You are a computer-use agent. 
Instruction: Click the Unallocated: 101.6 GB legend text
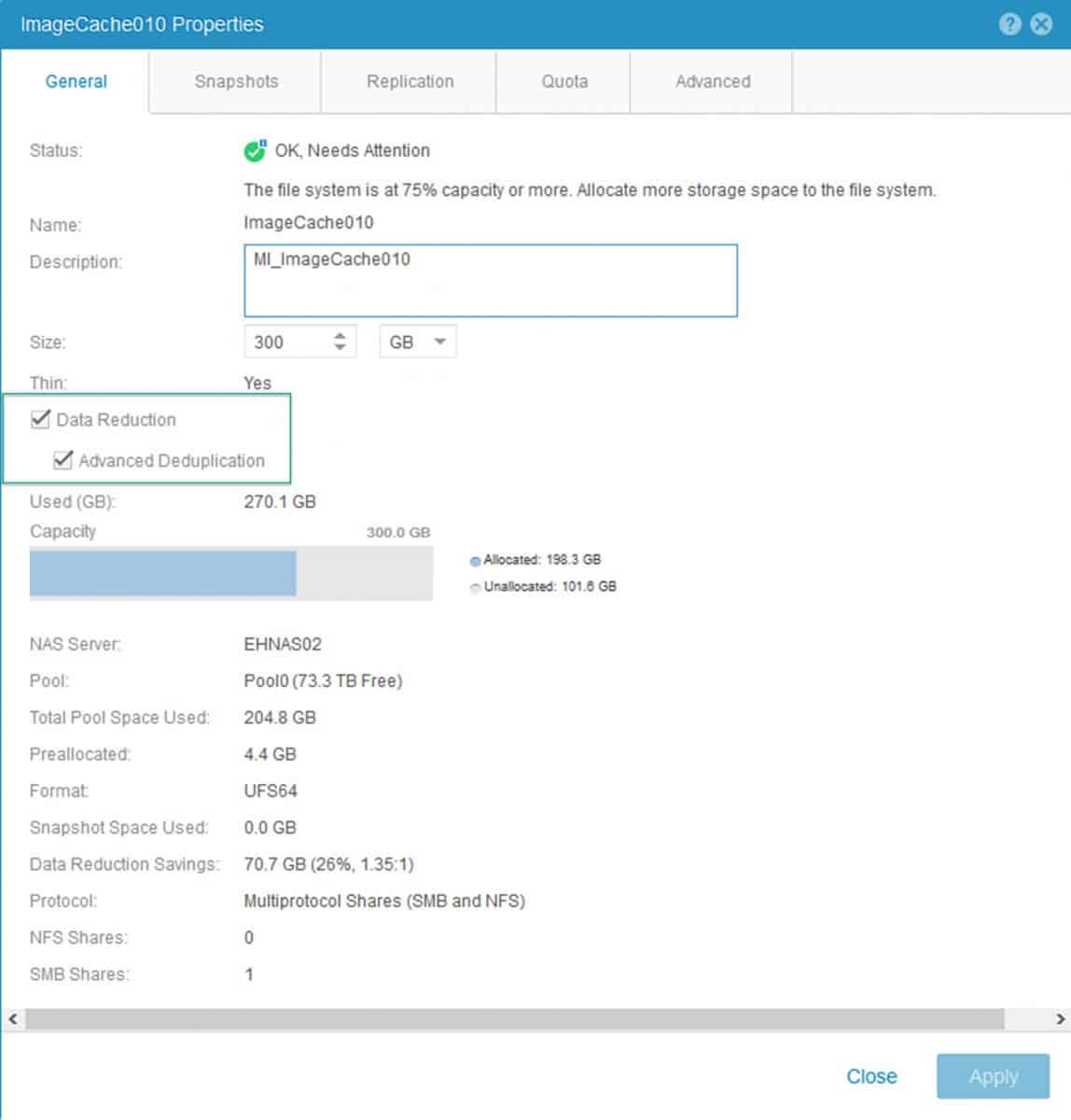point(550,587)
